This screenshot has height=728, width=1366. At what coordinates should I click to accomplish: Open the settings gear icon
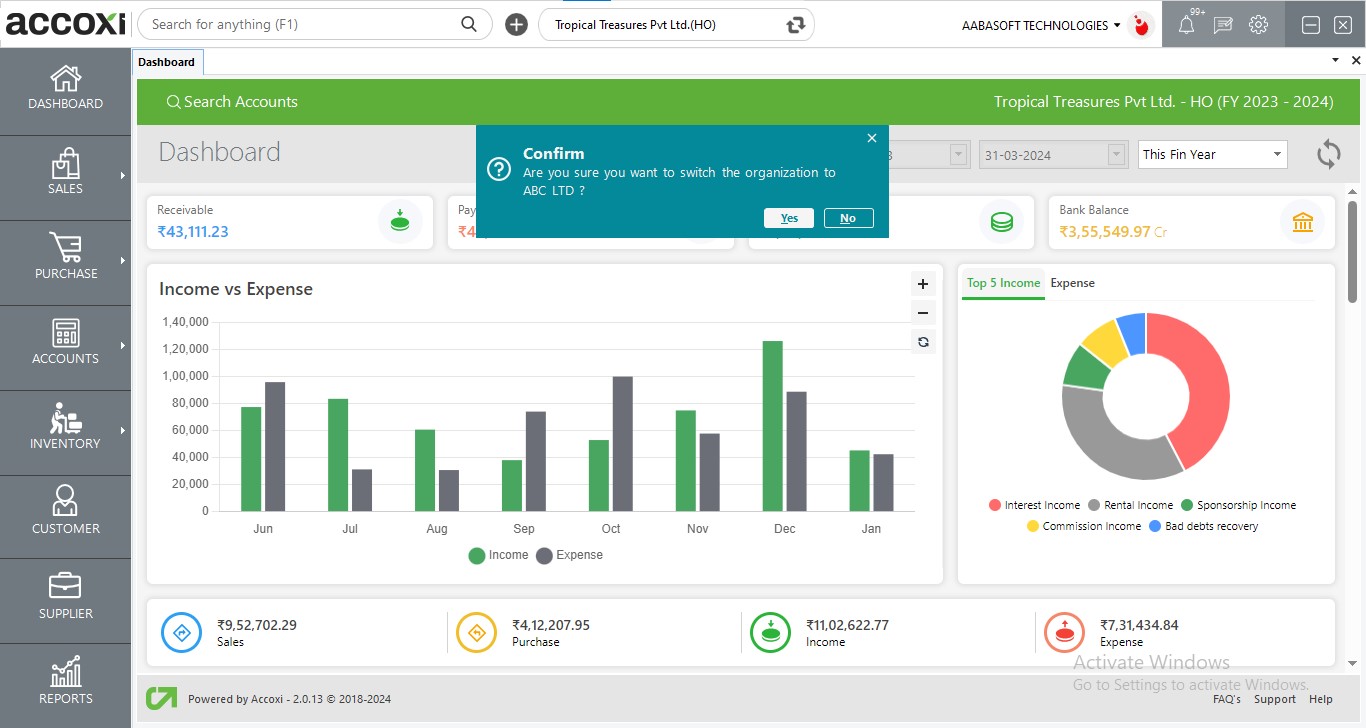tap(1258, 25)
